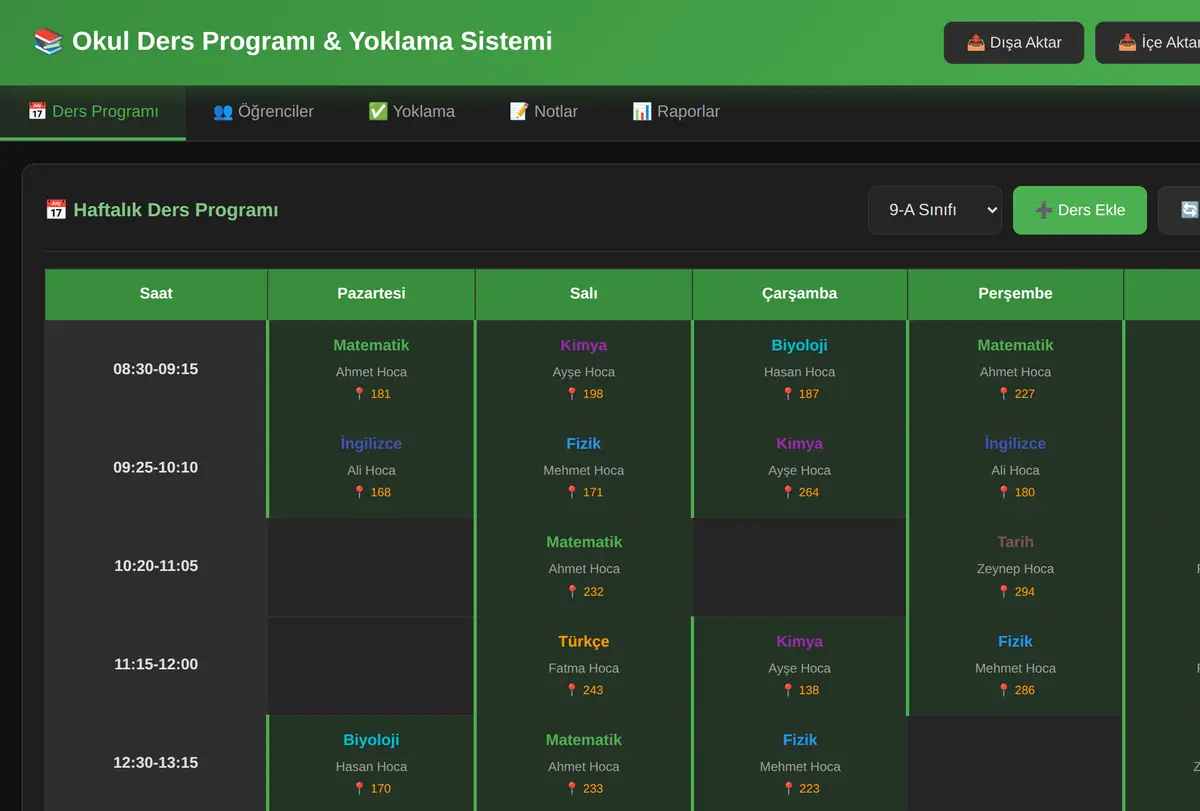Open Monday's Biyoloji lesson at 12:30
This screenshot has width=1200, height=811.
371,763
